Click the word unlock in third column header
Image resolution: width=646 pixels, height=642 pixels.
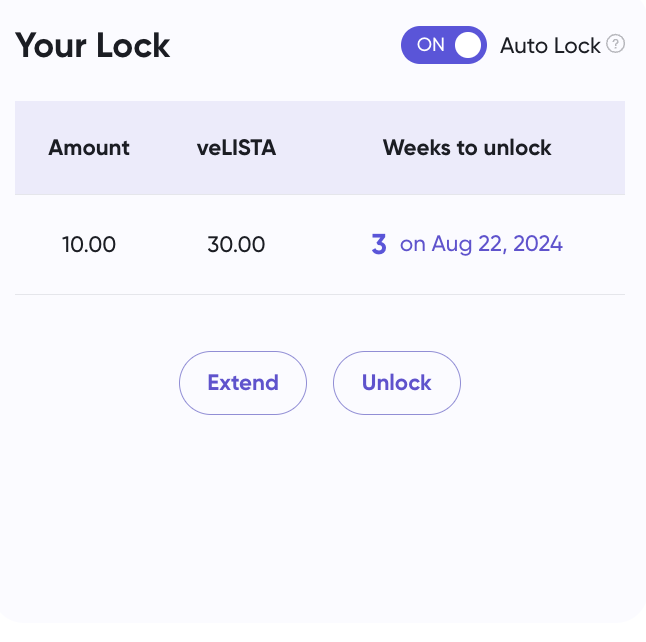click(518, 148)
